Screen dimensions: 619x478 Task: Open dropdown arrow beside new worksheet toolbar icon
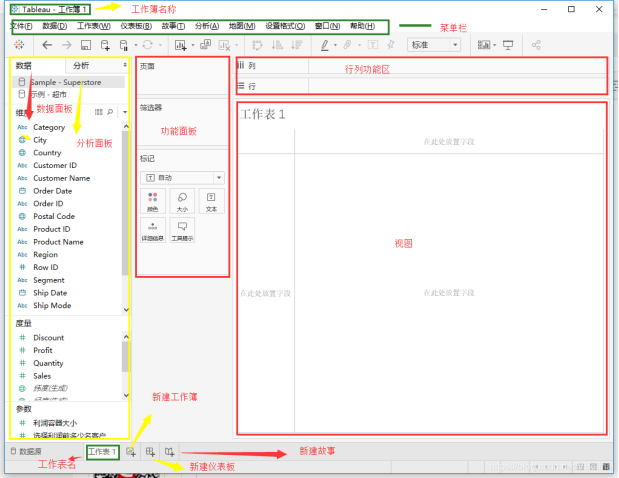[193, 45]
